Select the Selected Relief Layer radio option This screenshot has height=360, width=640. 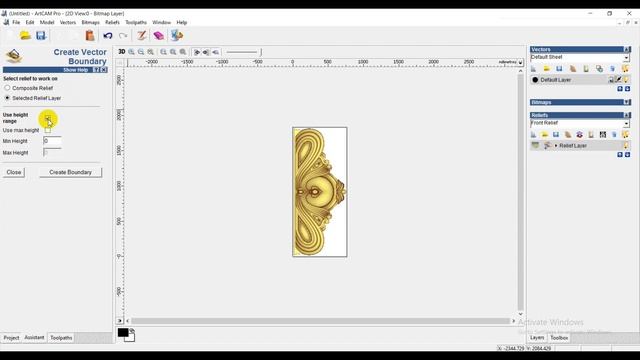[7, 98]
